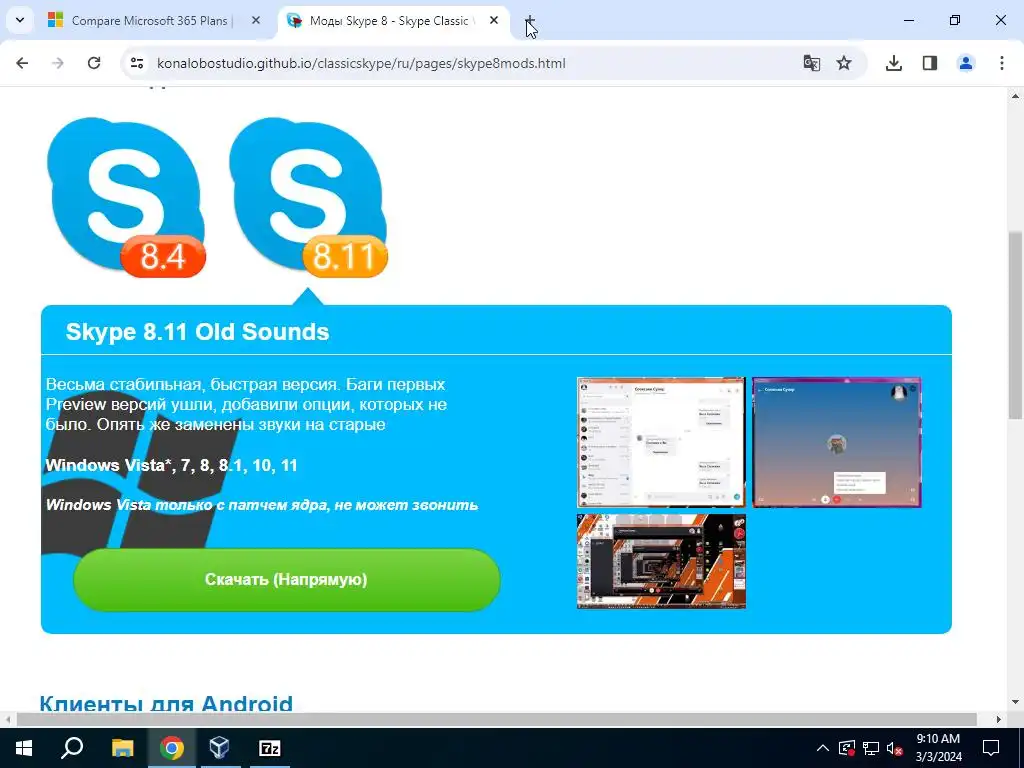Translate this page icon
1024x768 pixels.
coord(812,63)
